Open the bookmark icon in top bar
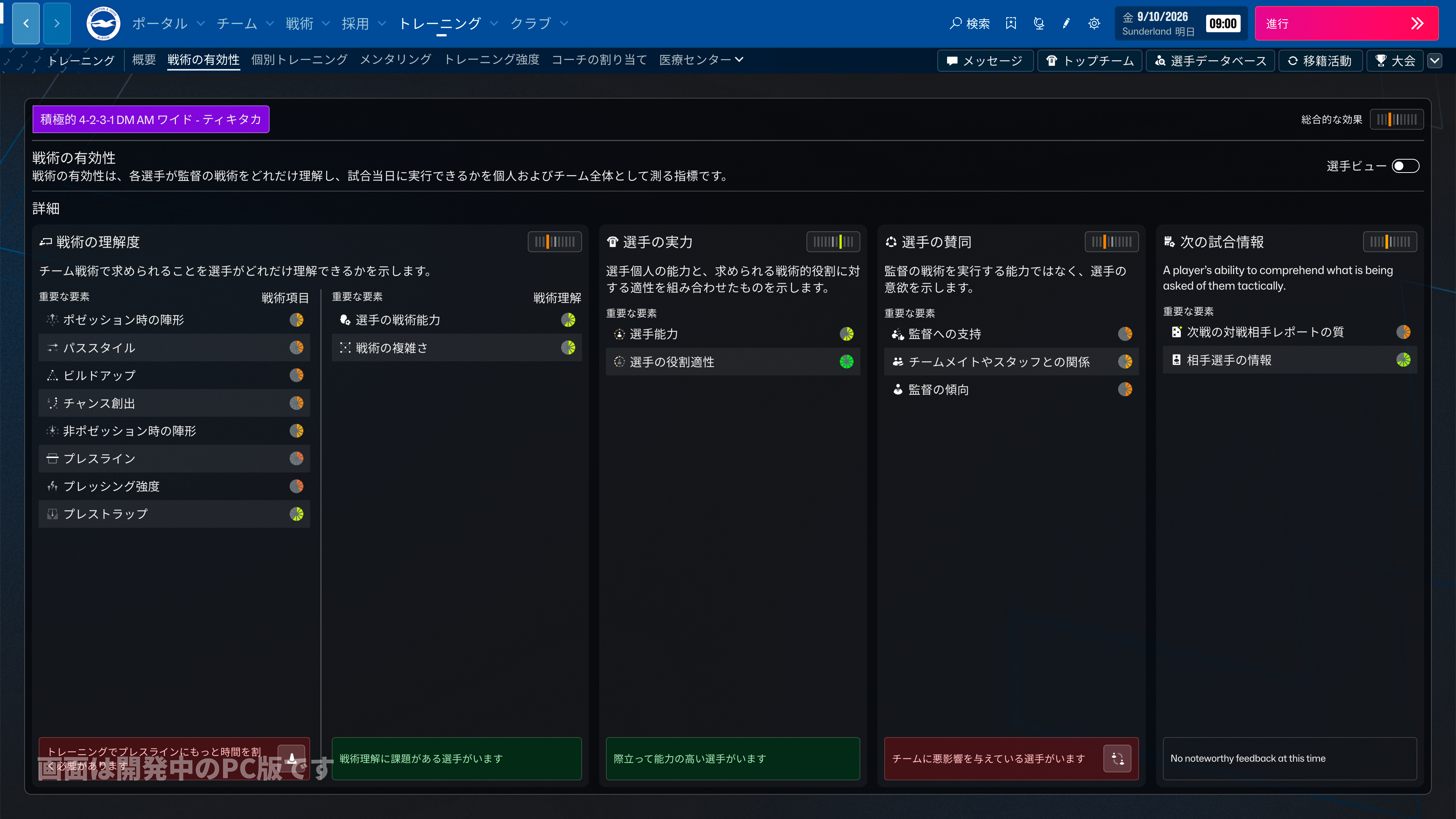The image size is (1456, 819). pyautogui.click(x=1010, y=23)
